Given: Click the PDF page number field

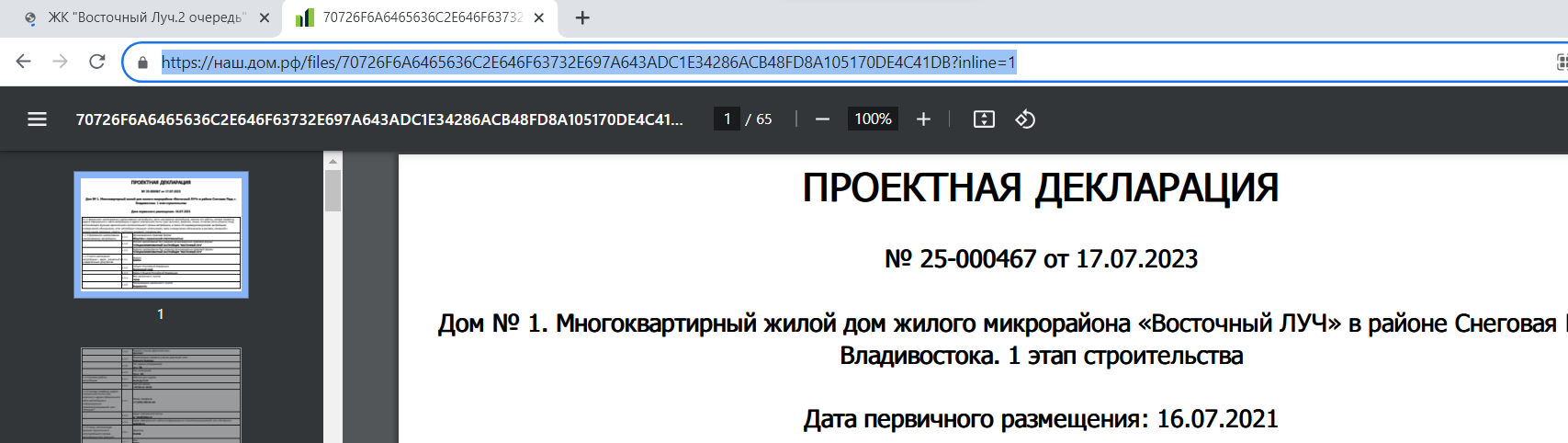Looking at the screenshot, I should (727, 119).
